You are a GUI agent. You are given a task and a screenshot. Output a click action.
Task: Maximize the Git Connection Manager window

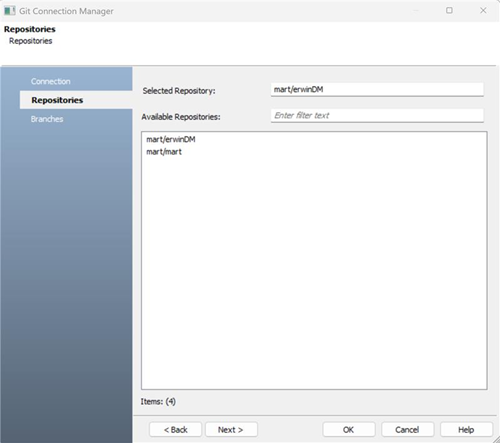(449, 10)
